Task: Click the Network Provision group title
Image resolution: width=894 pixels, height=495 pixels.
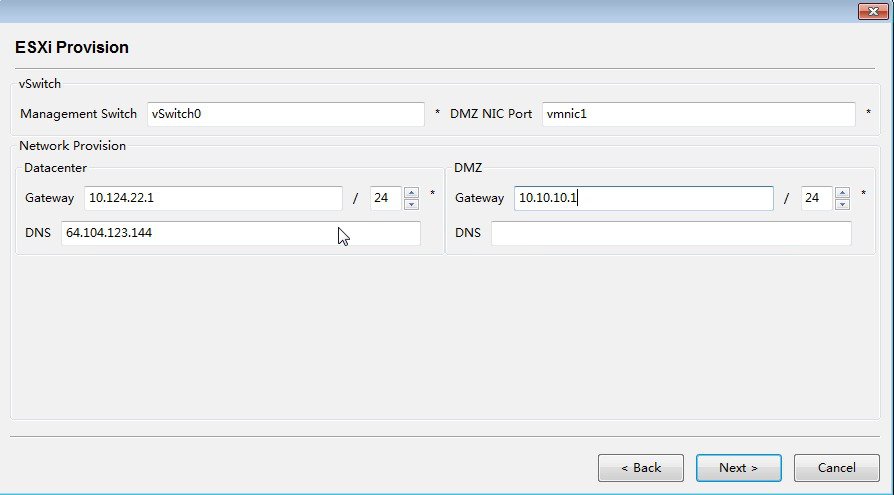Action: [72, 146]
